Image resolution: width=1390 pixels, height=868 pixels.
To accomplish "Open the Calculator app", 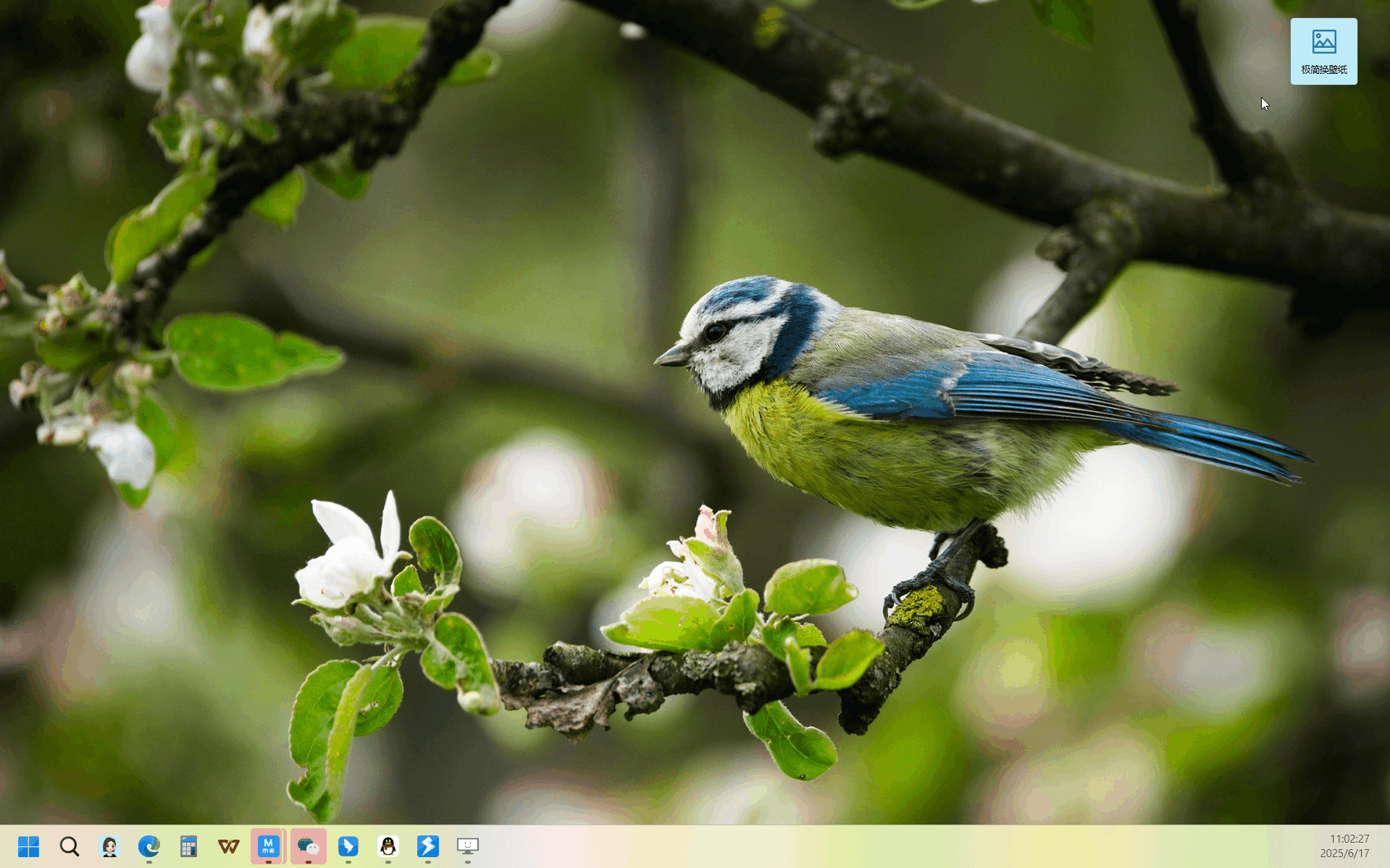I will (189, 846).
